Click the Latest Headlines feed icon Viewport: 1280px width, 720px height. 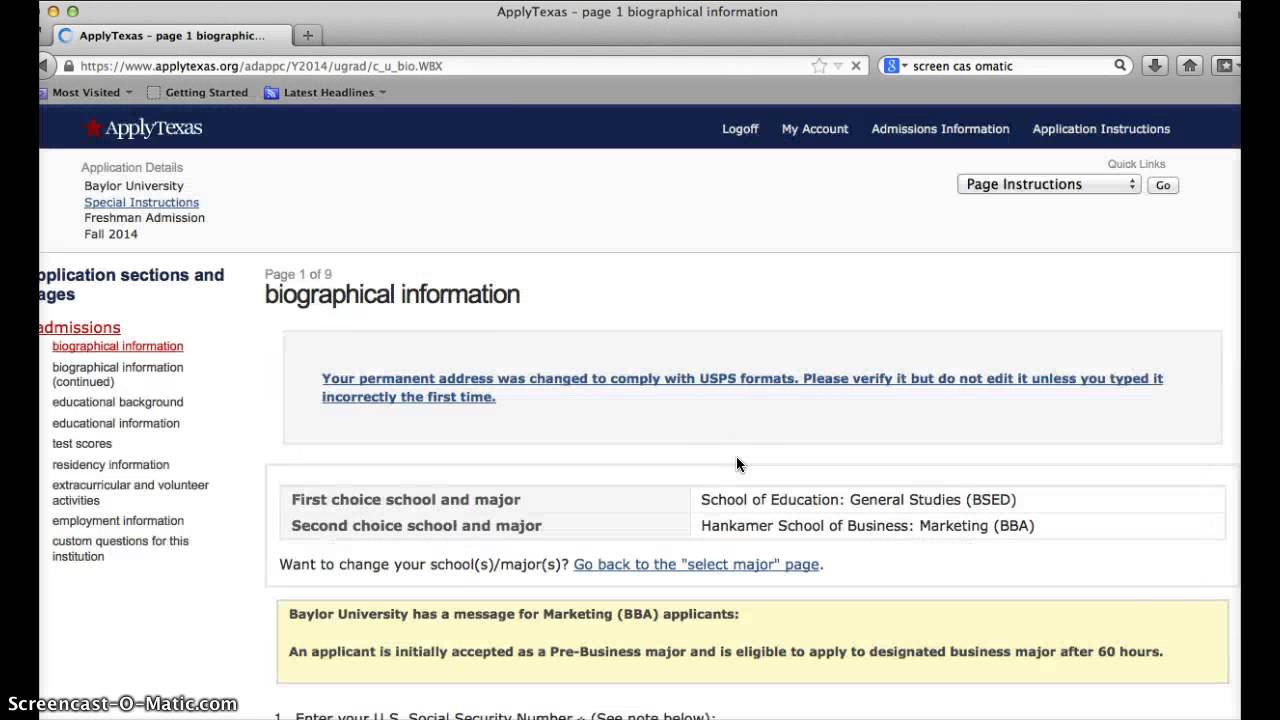coord(271,92)
